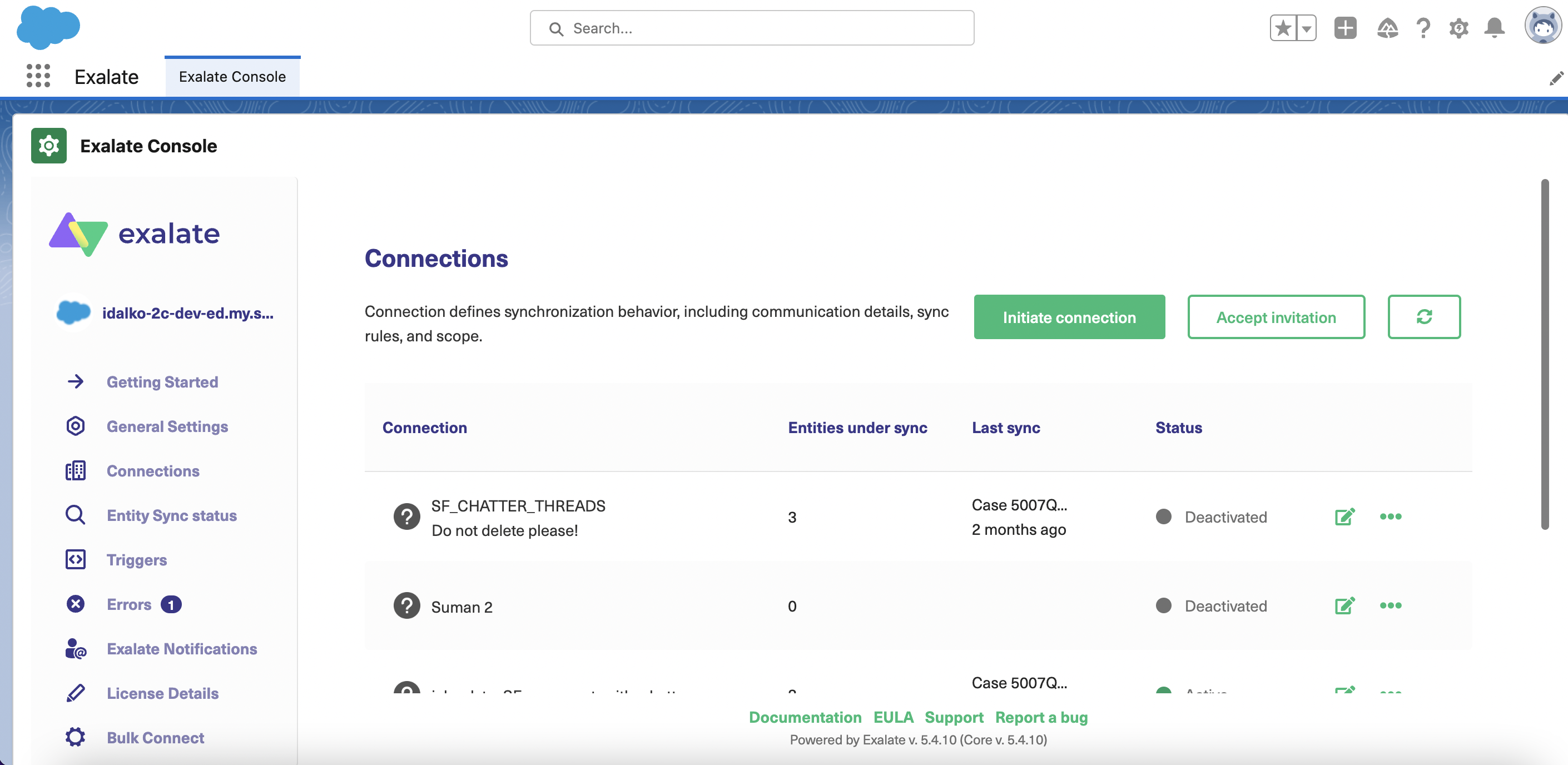Click the Connections tab in sidebar

coord(153,471)
